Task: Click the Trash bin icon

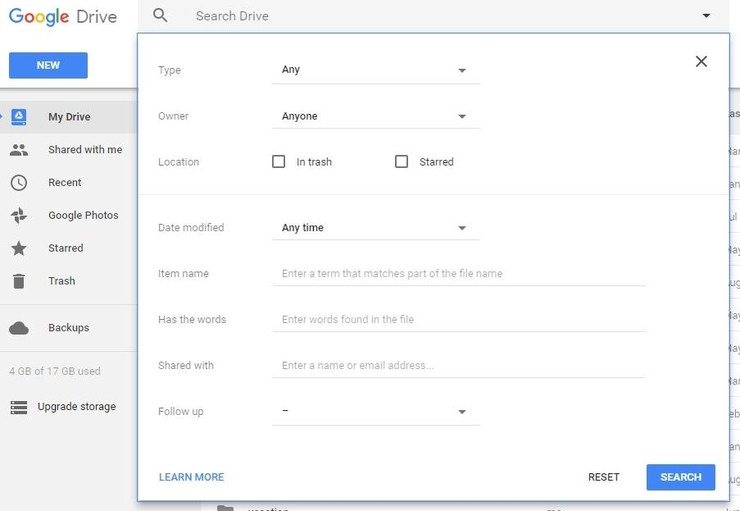Action: tap(19, 281)
